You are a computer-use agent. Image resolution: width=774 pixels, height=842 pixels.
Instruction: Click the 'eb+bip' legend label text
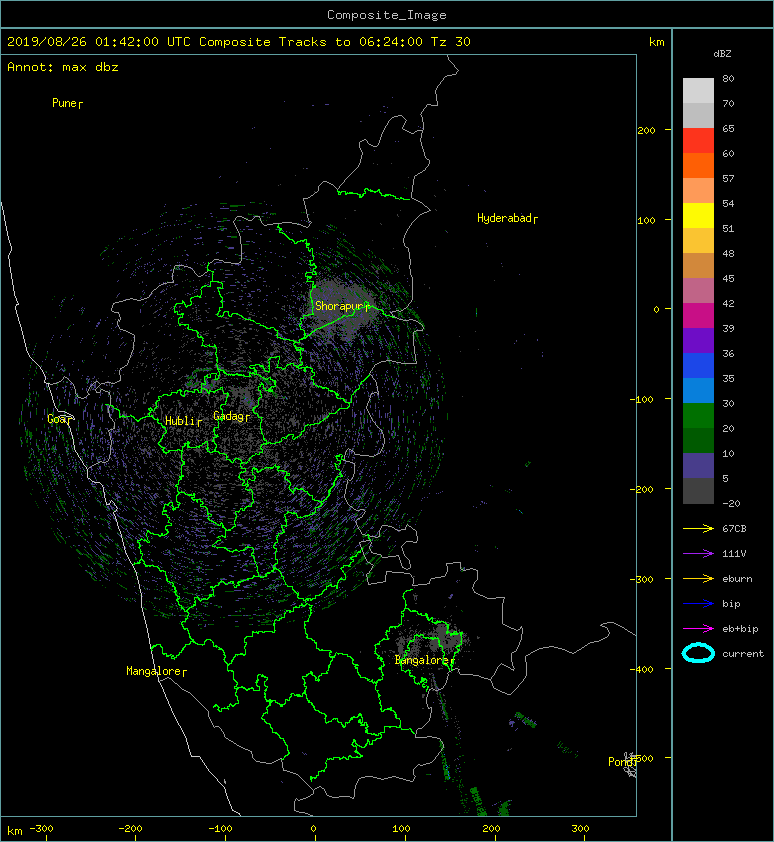[740, 629]
